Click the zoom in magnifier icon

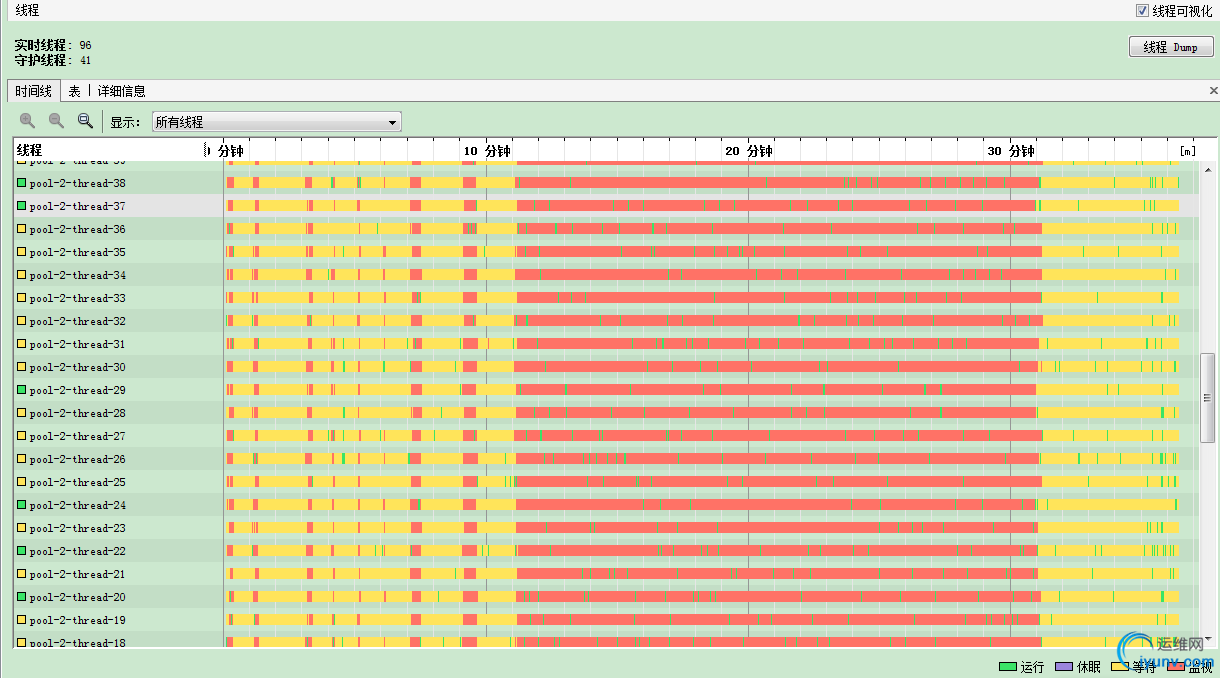pos(27,121)
